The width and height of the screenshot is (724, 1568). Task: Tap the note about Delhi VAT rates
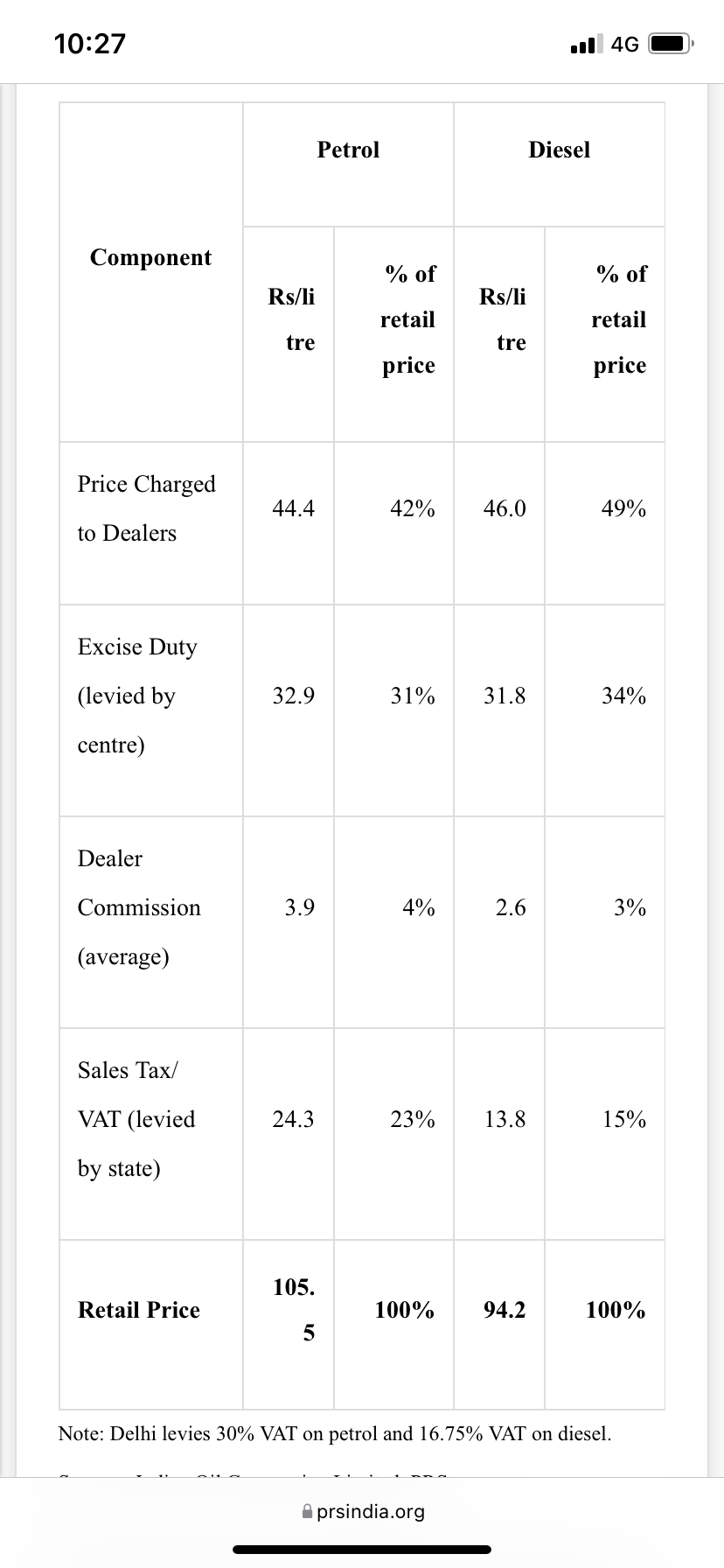point(335,1433)
